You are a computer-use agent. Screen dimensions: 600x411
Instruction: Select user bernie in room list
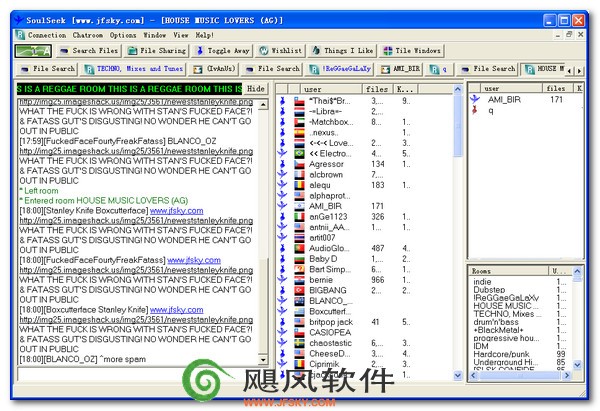[321, 280]
